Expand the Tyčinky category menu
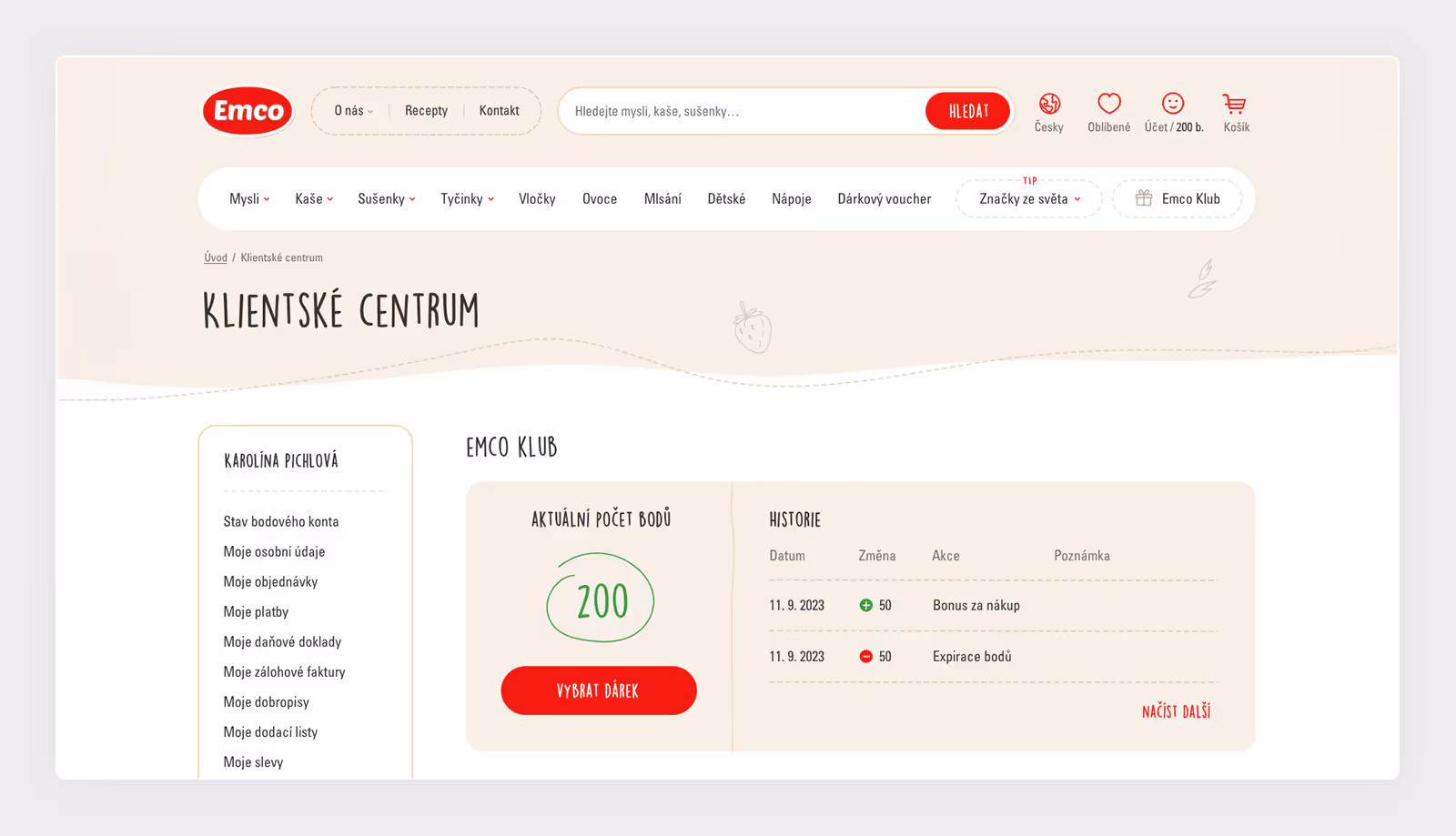The image size is (1456, 836). (x=468, y=199)
